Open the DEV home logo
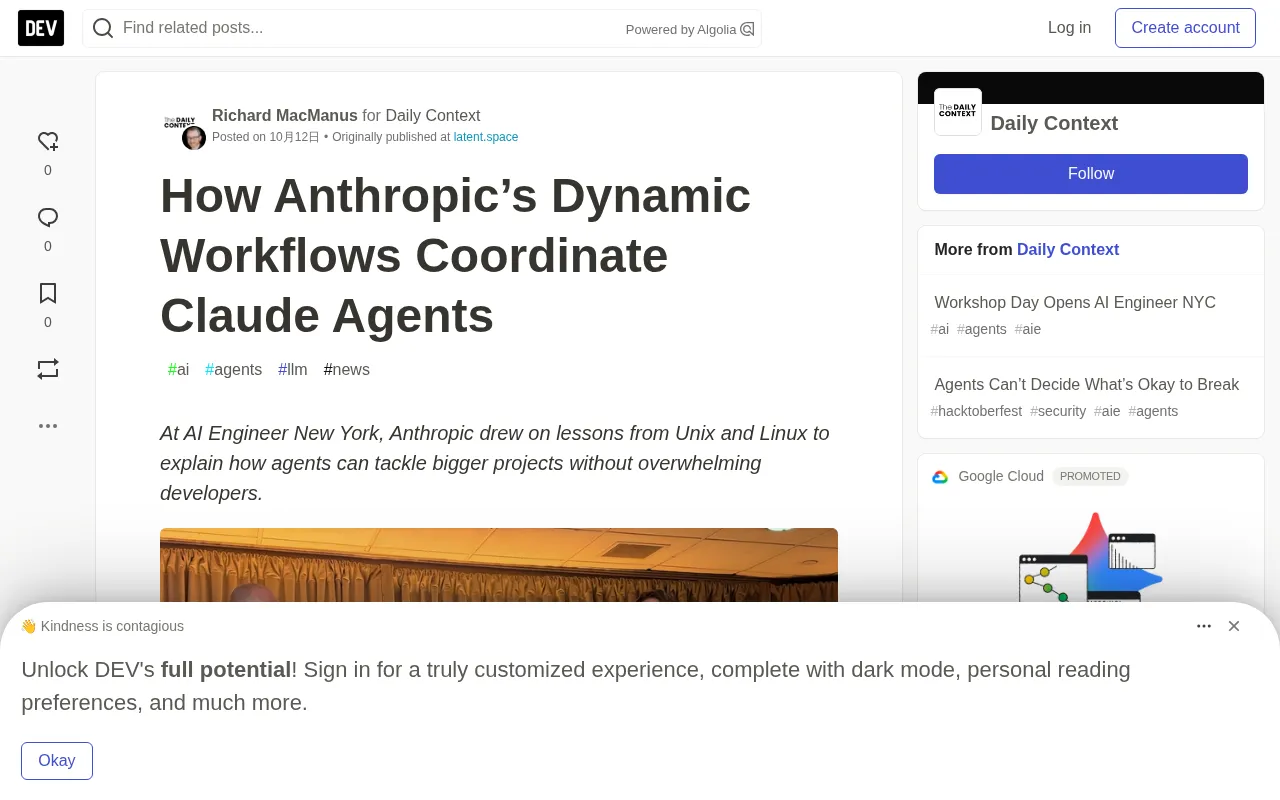The height and width of the screenshot is (800, 1280). point(41,28)
